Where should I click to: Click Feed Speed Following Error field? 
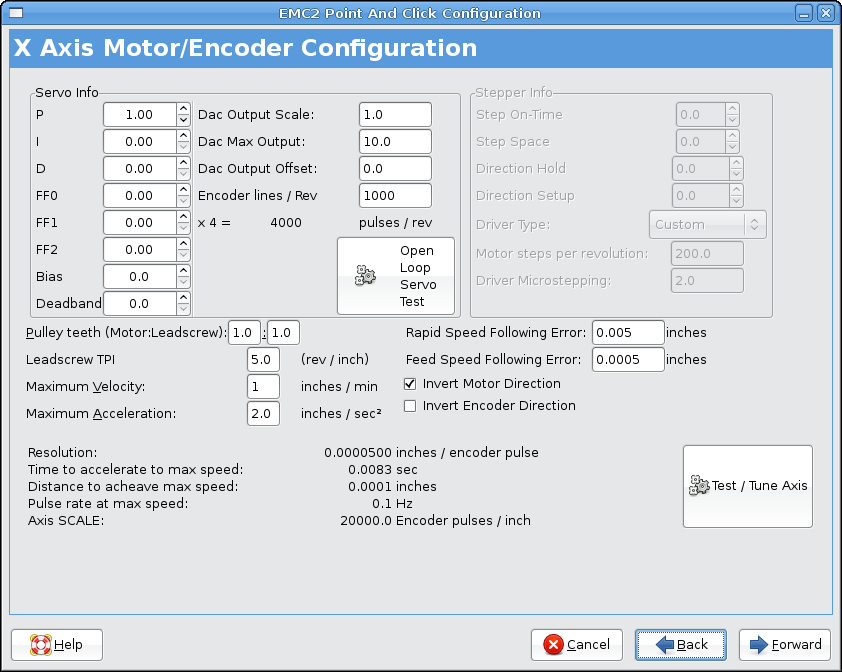[x=628, y=359]
